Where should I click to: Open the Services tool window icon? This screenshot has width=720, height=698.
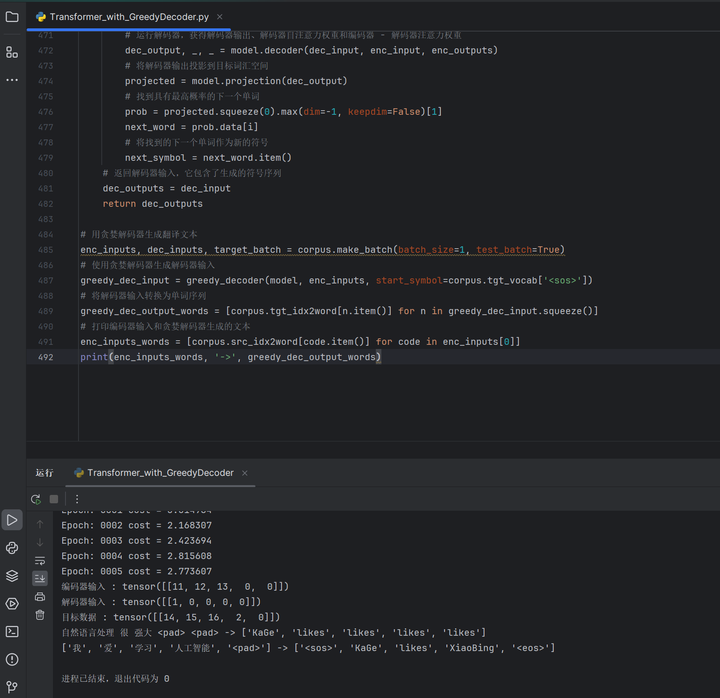12,603
